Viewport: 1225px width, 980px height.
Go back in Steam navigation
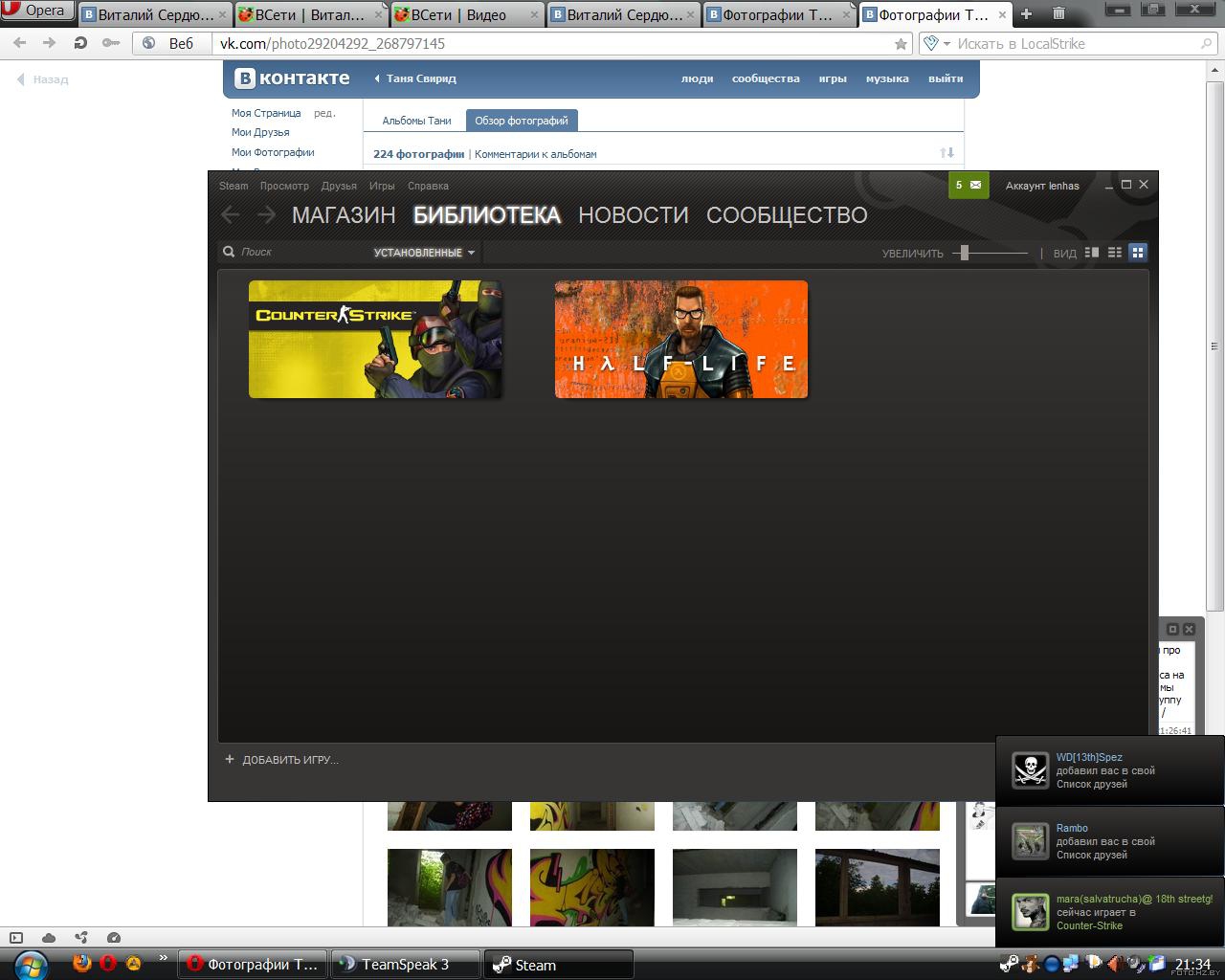231,214
